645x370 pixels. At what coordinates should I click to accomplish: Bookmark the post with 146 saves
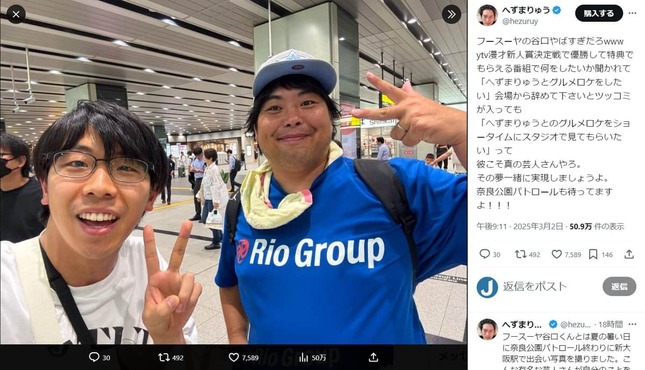click(593, 254)
